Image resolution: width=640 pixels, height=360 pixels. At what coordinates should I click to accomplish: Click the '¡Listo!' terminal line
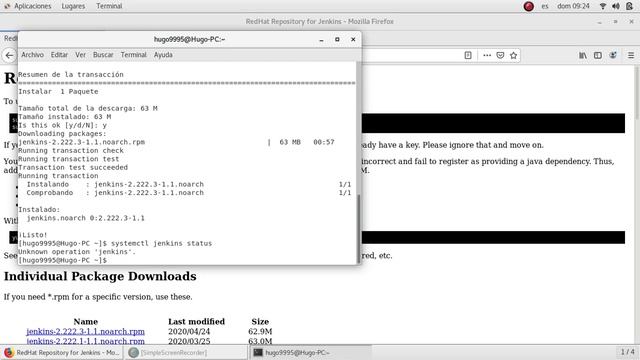tap(33, 235)
